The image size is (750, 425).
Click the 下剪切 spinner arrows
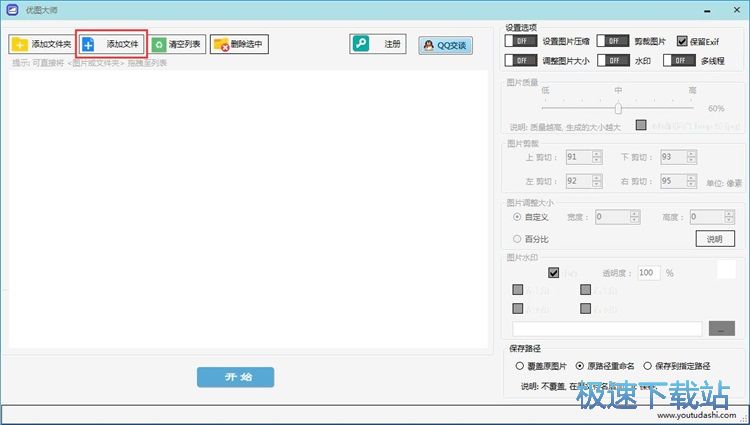pos(692,157)
